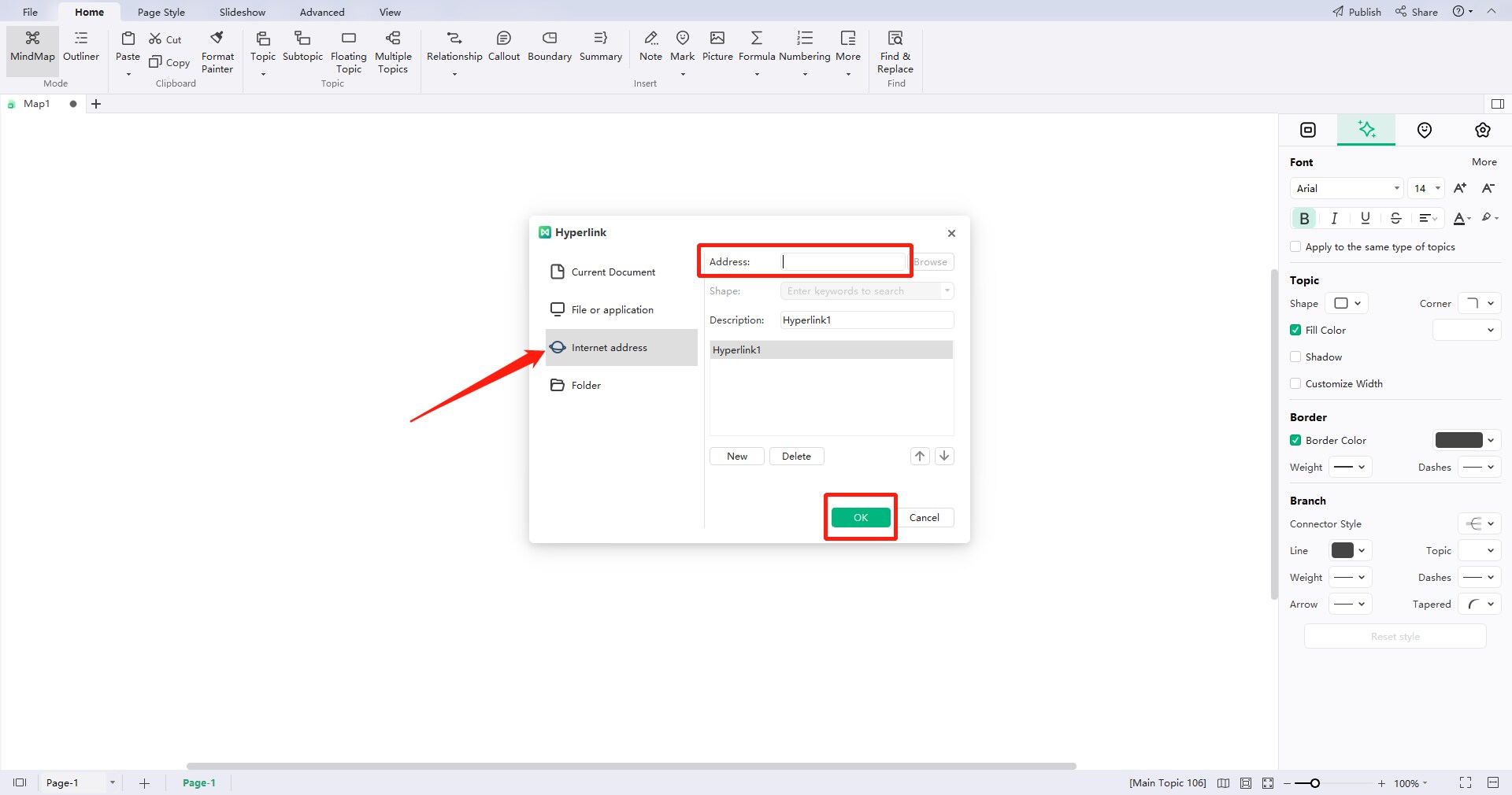Insert a Callout

pos(504,47)
